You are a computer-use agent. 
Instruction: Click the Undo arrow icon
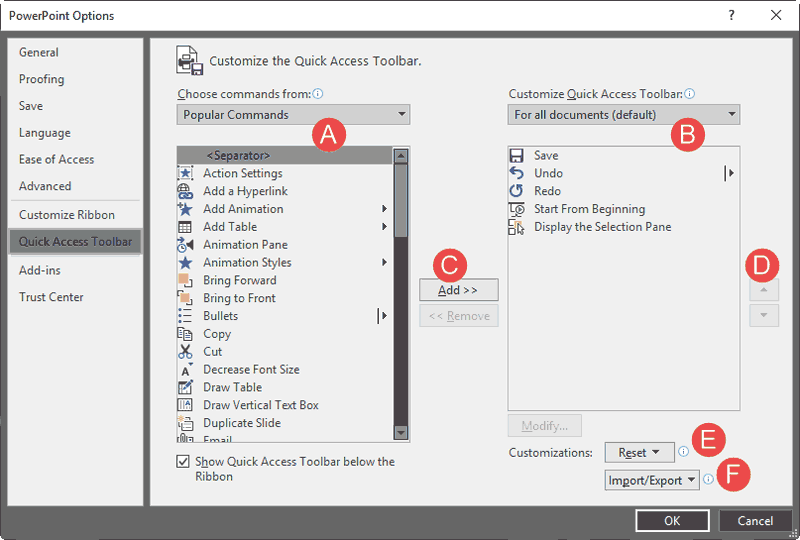[x=516, y=173]
